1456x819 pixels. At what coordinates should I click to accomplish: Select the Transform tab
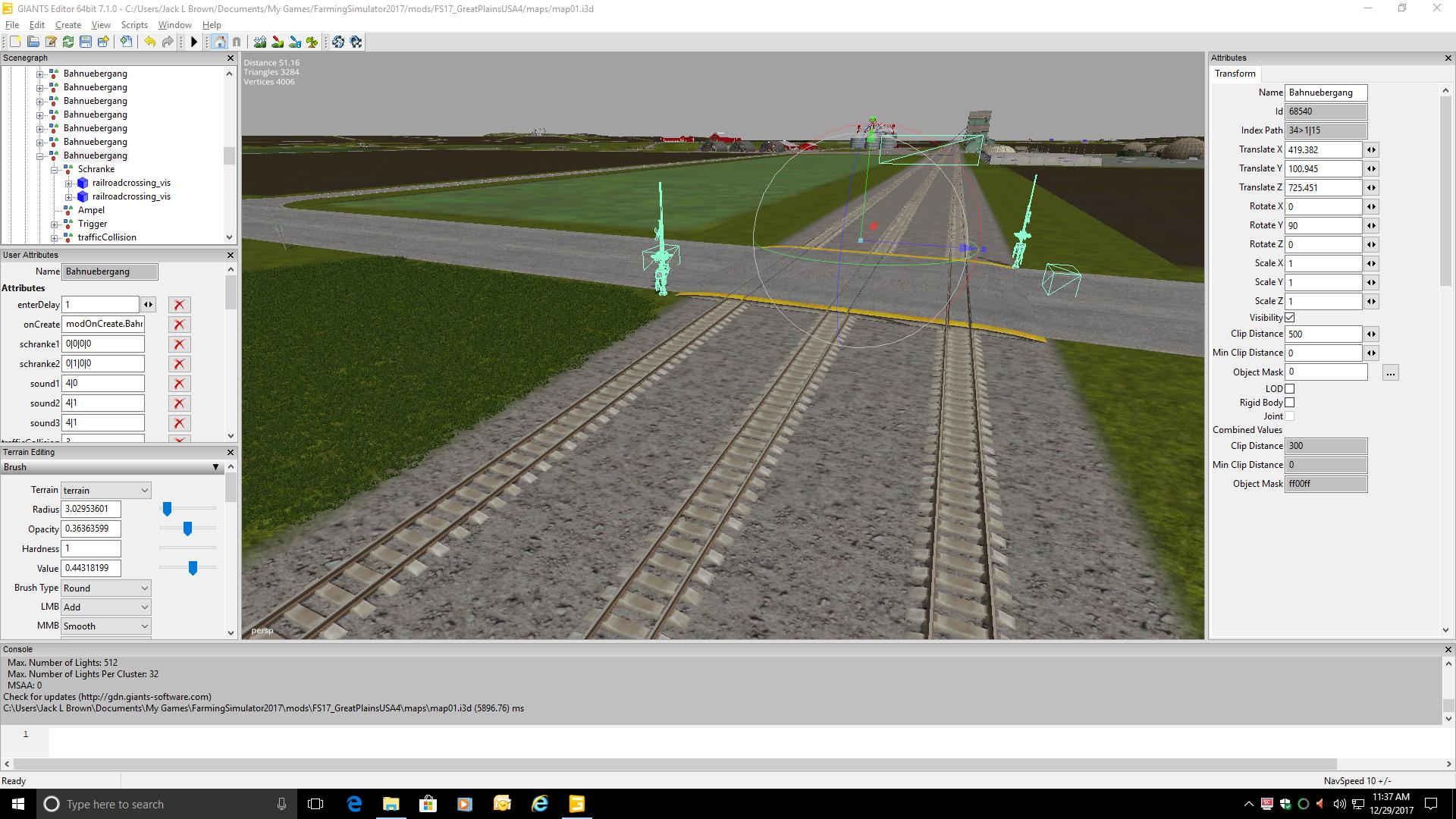pos(1235,74)
